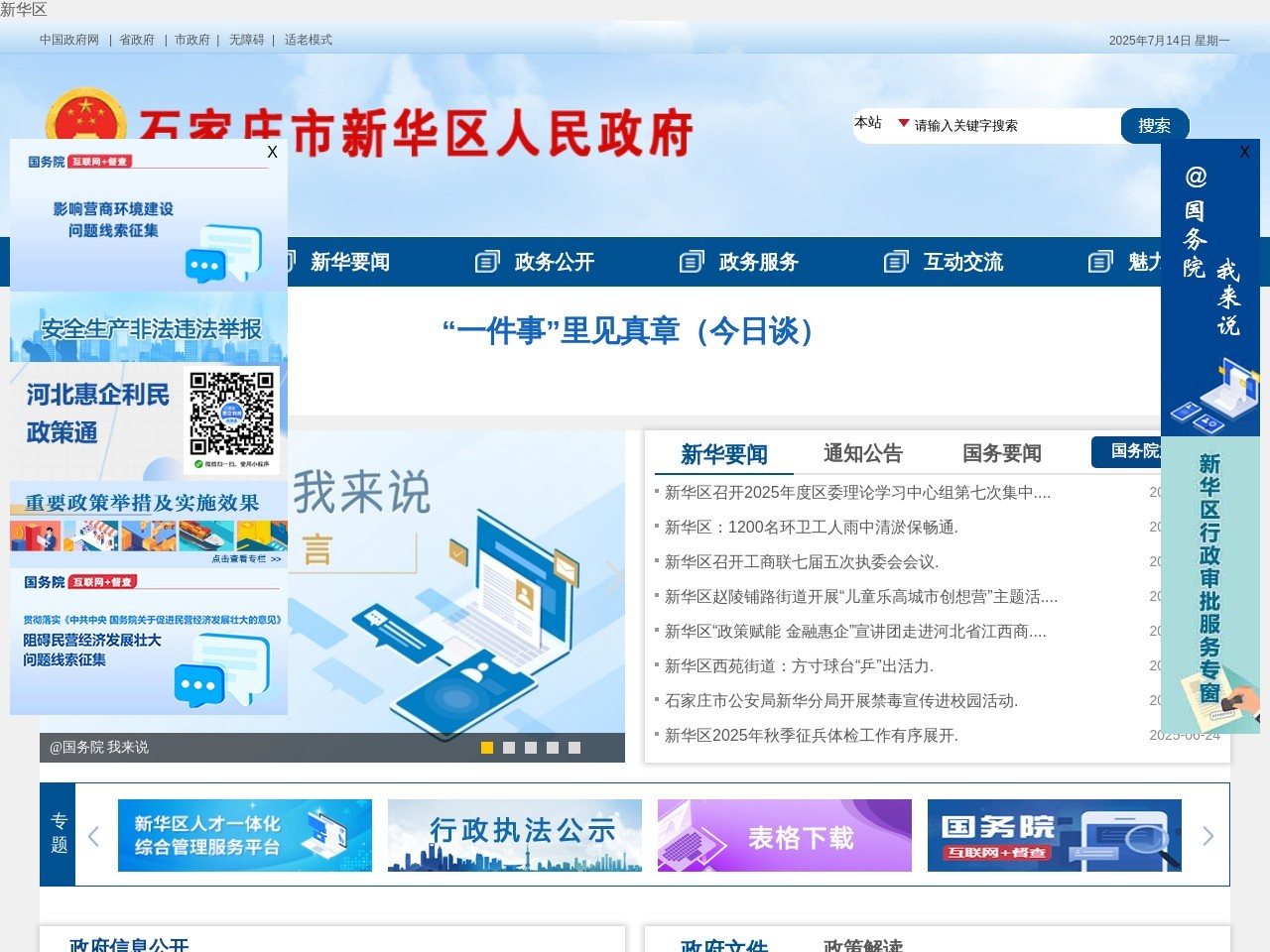Open 中国政府网 link in top bar

(x=69, y=40)
